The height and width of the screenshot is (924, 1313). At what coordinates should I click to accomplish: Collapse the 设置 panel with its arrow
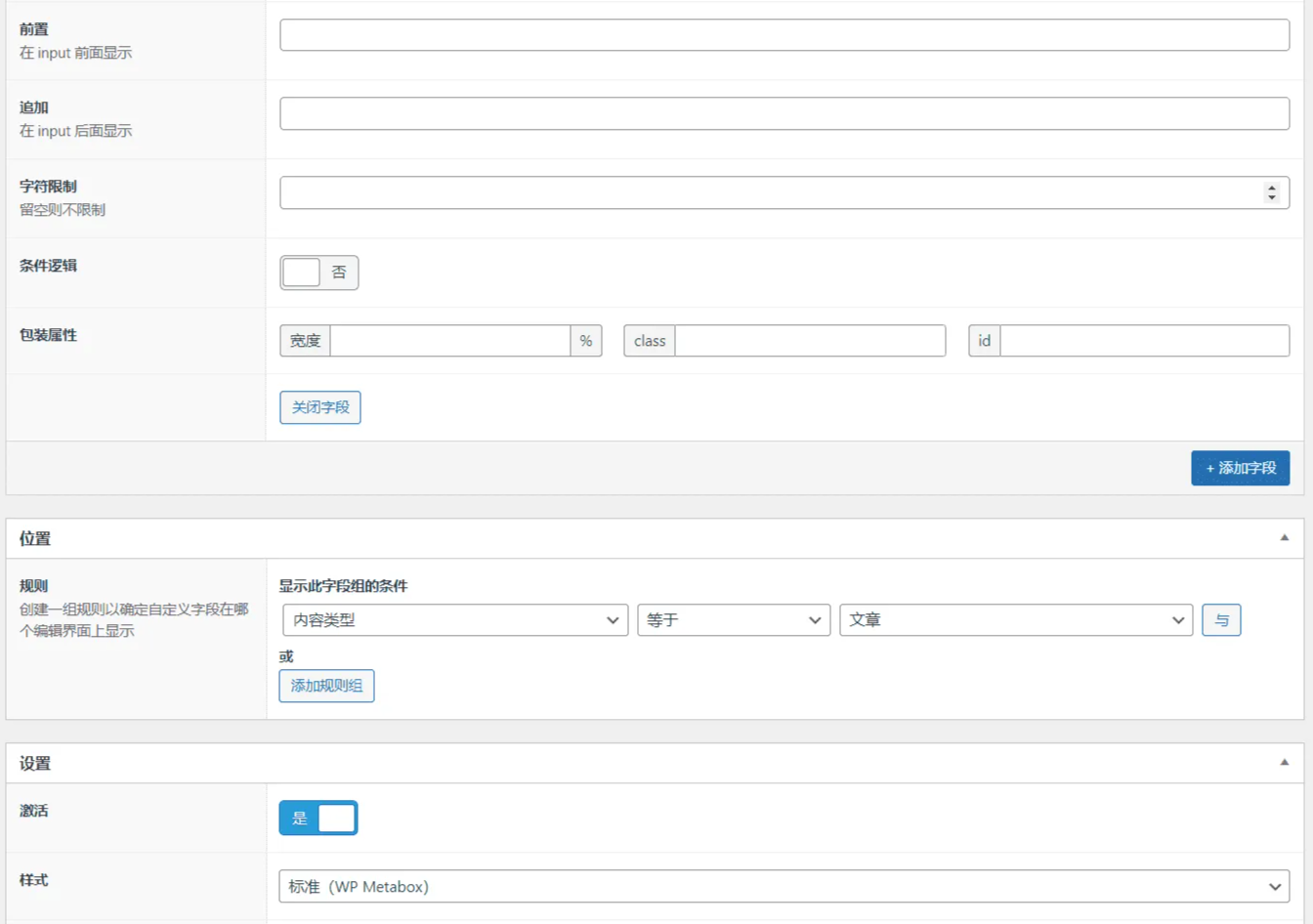(1285, 763)
